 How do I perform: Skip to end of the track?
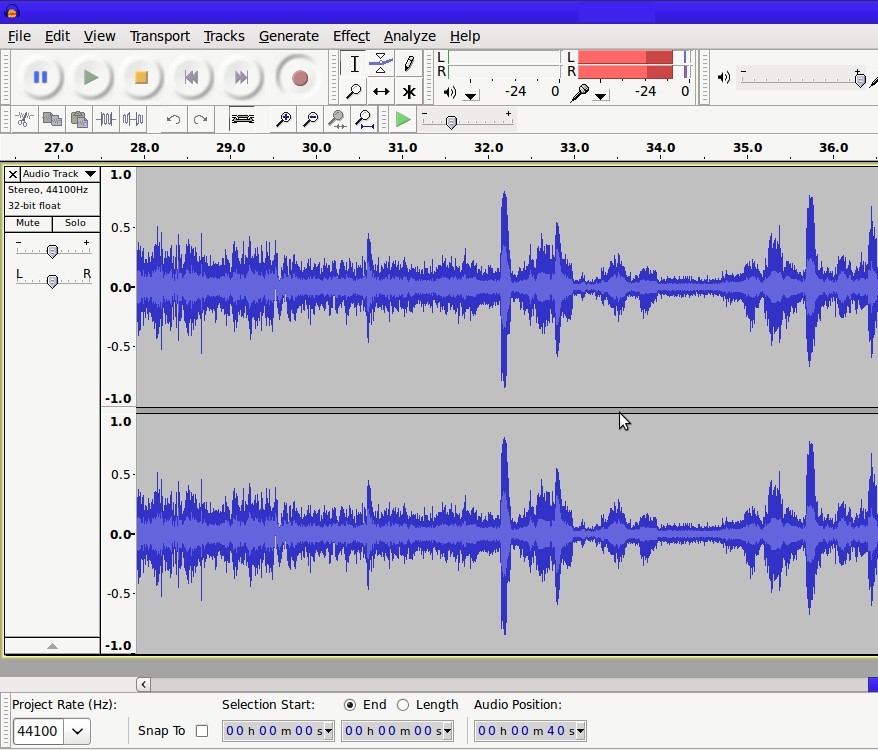point(241,77)
